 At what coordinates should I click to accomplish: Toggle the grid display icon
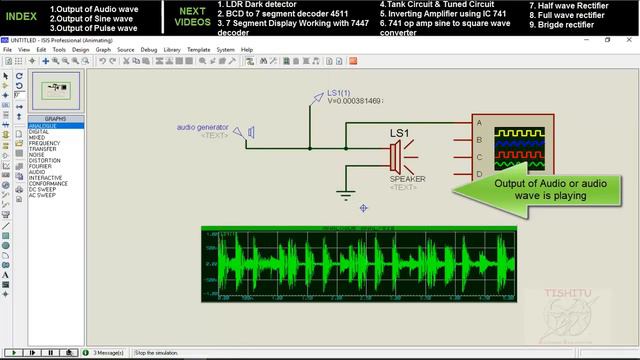(18, 61)
